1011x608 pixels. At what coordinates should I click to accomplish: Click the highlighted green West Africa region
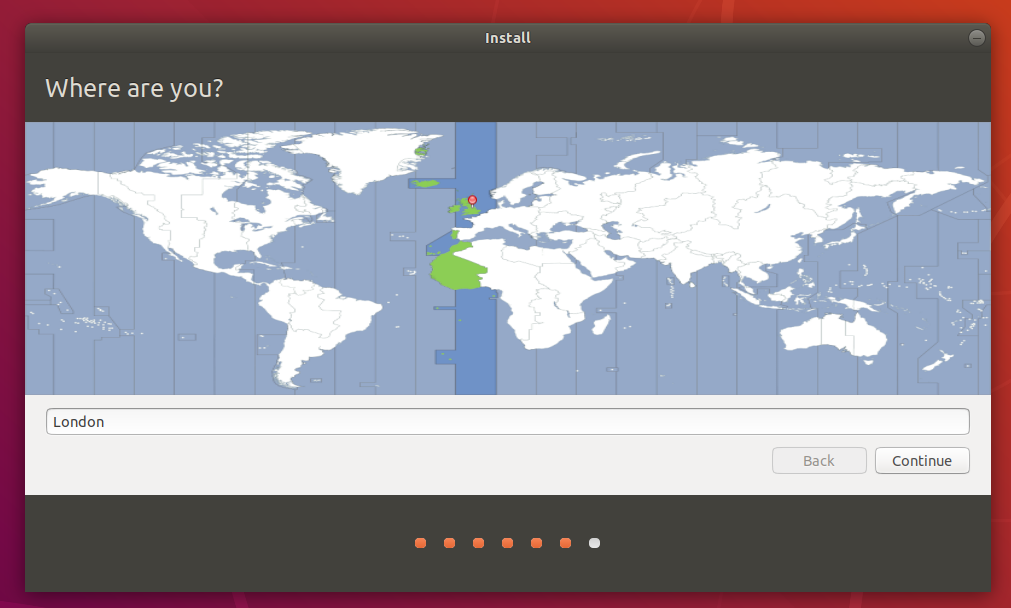456,271
